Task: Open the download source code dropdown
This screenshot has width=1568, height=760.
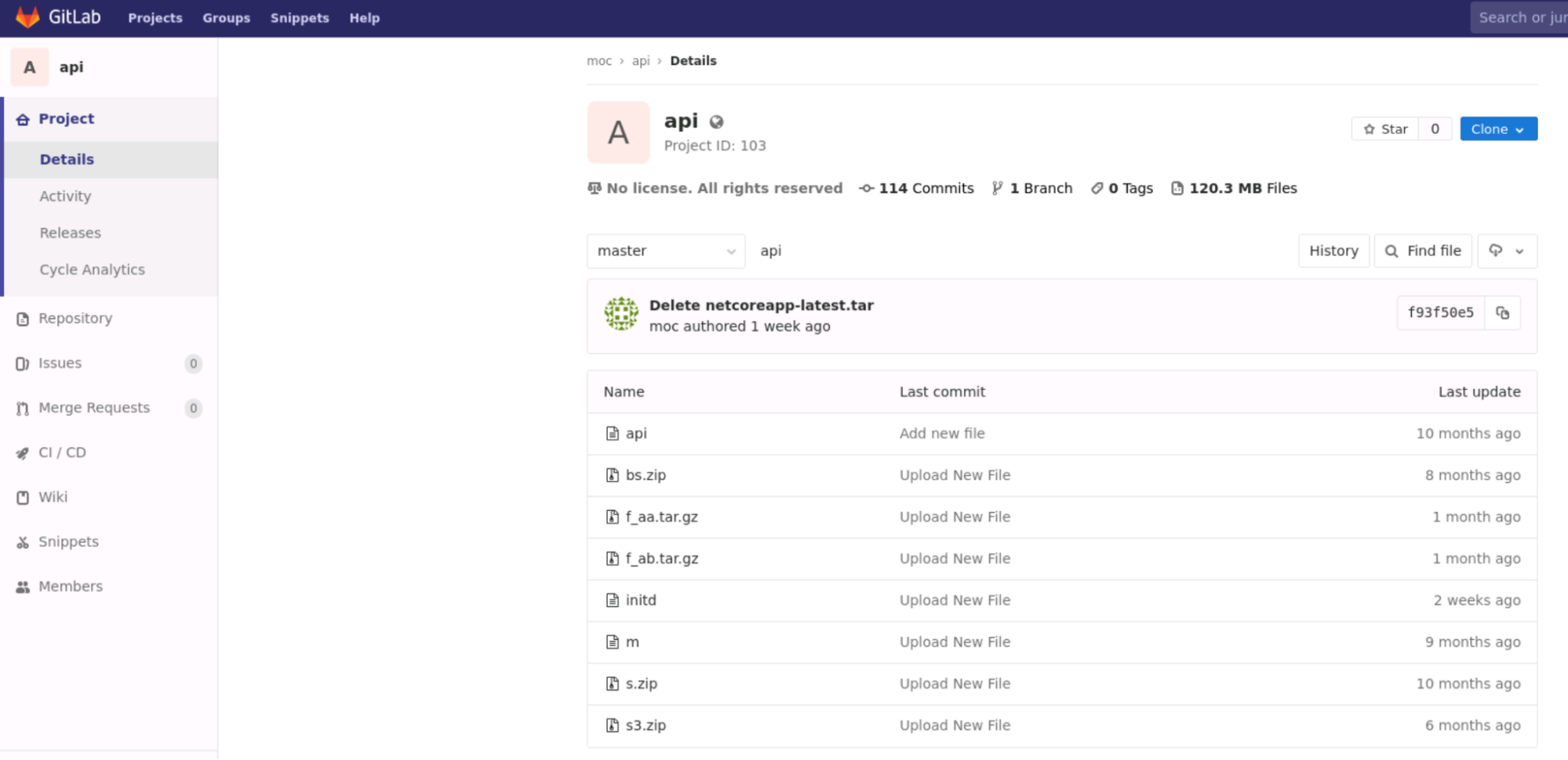Action: point(1507,251)
